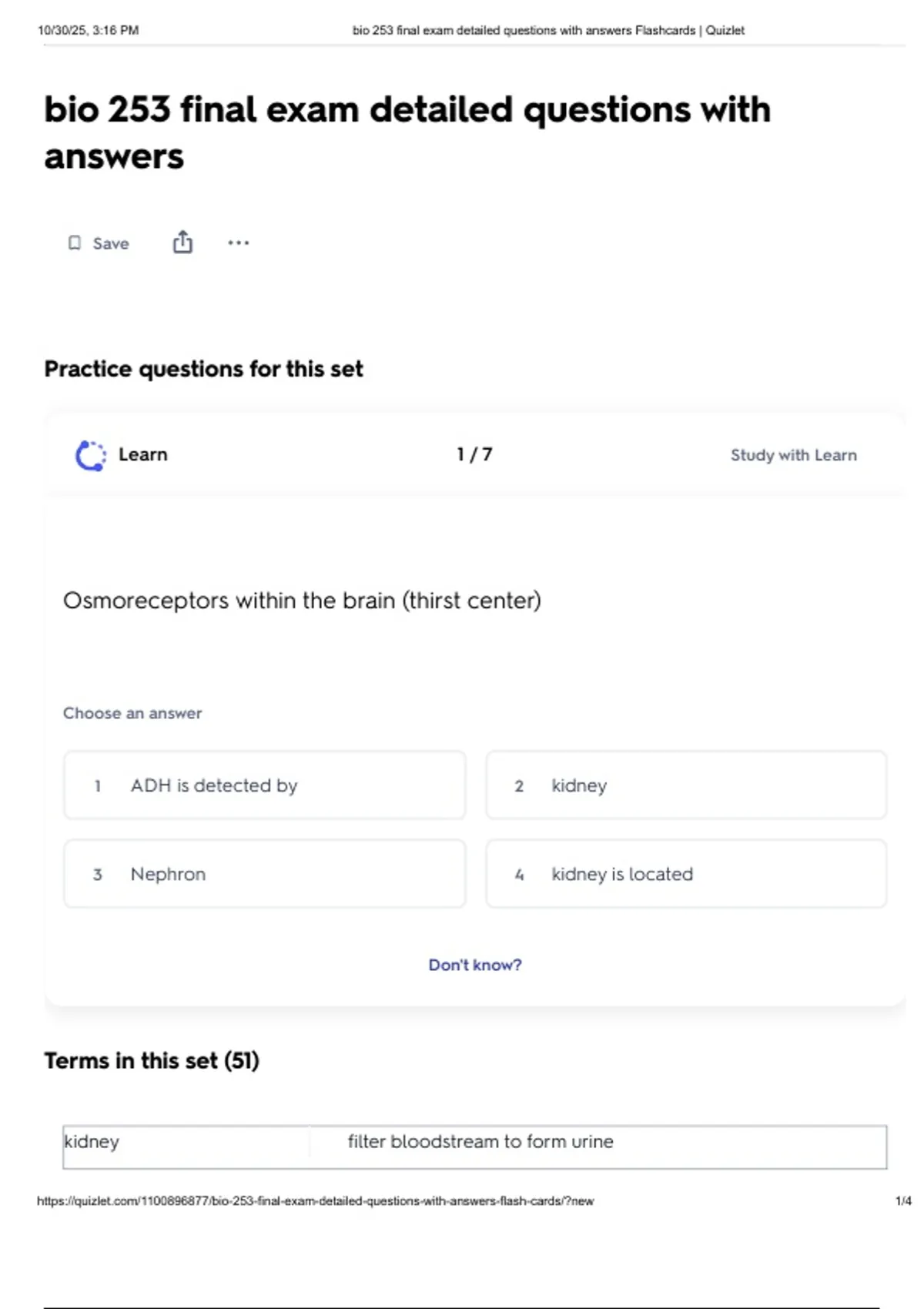Click the Save label text

111,243
